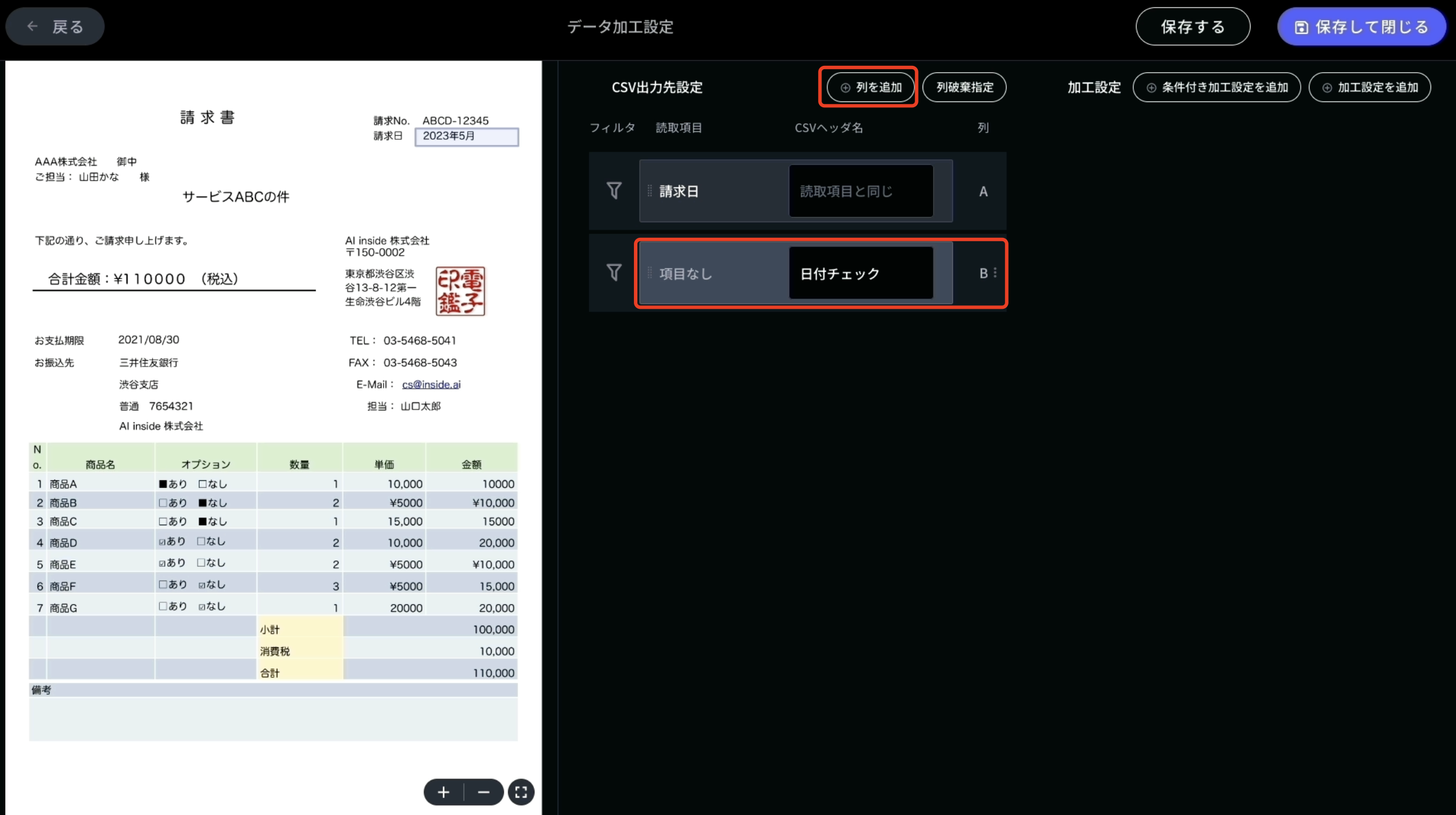
Task: Click the filter icon on the 項目なし row
Action: tap(613, 272)
